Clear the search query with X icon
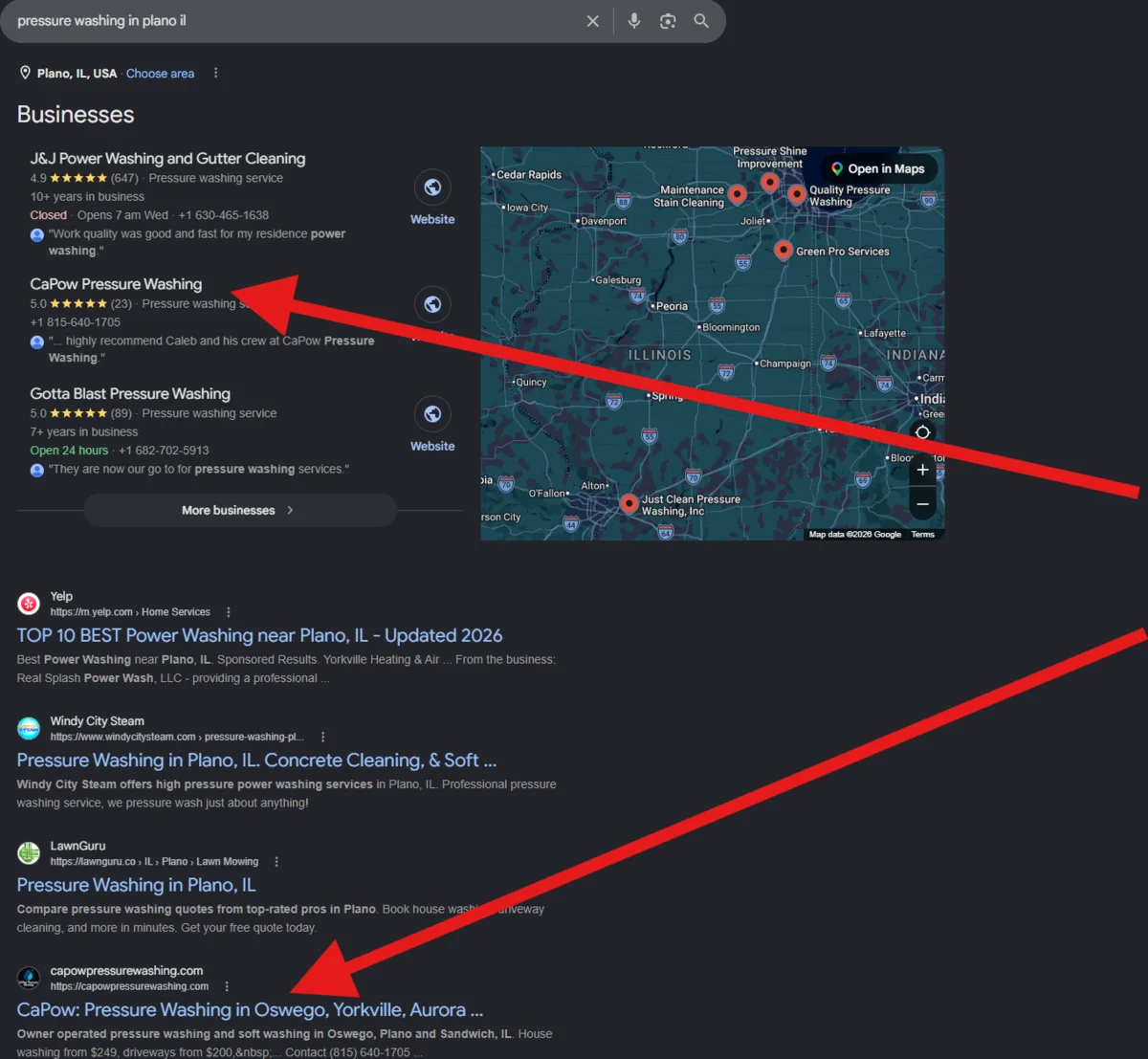The width and height of the screenshot is (1148, 1059). 593,21
